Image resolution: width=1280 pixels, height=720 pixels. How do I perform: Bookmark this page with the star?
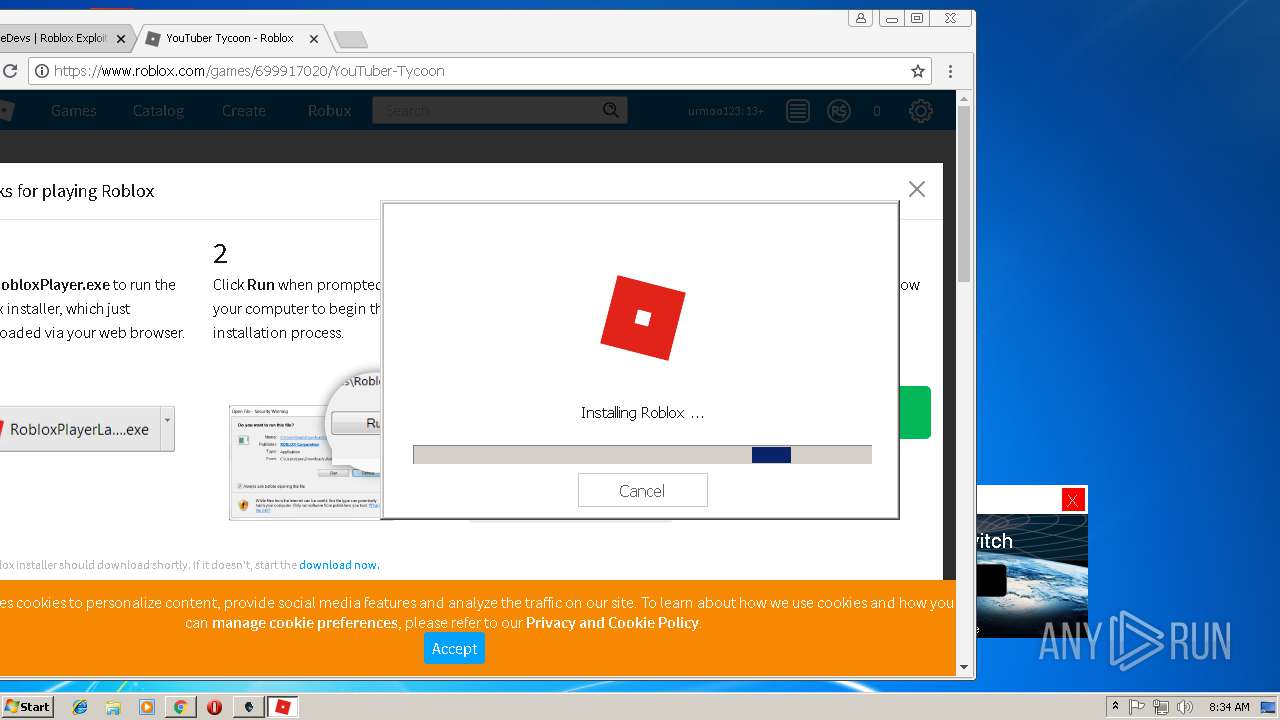click(x=917, y=71)
